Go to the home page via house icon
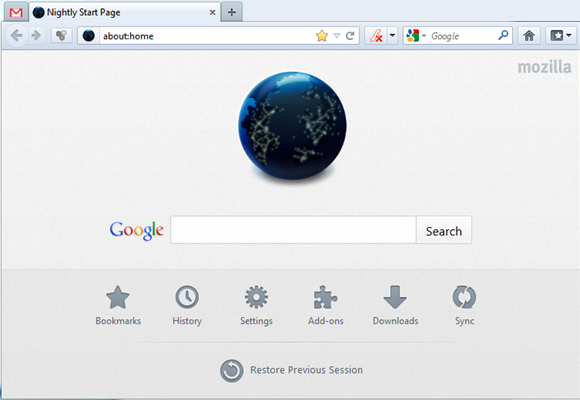This screenshot has height=400, width=580. (529, 36)
